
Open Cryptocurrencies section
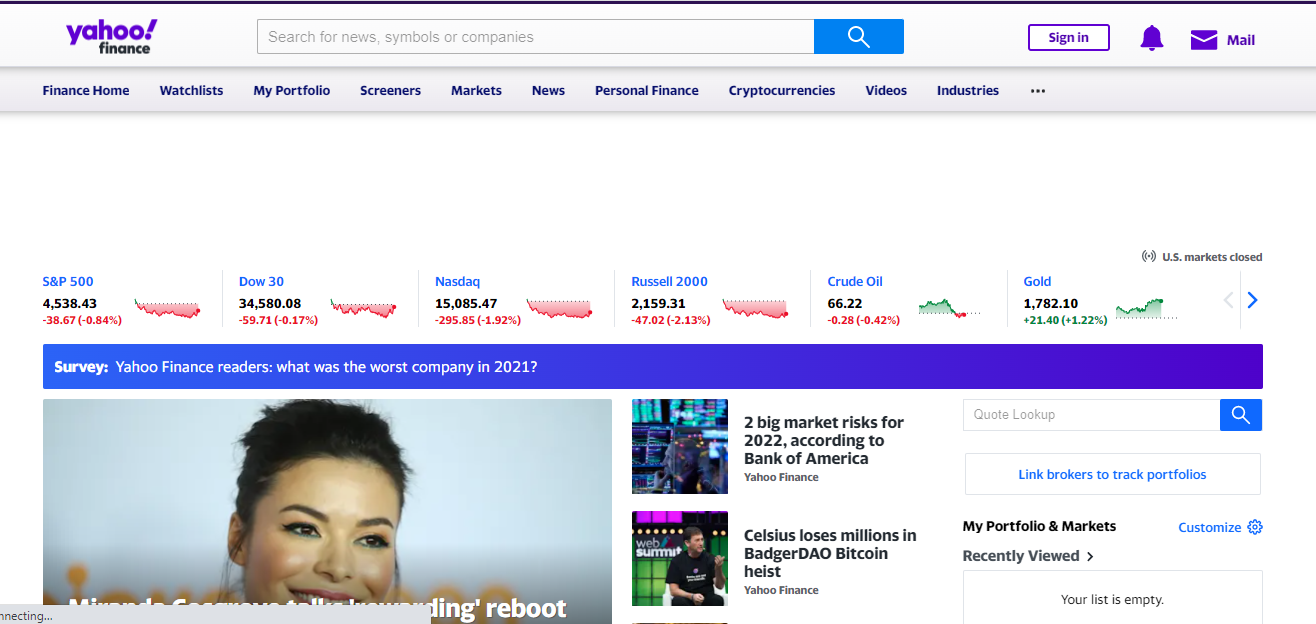pos(782,90)
